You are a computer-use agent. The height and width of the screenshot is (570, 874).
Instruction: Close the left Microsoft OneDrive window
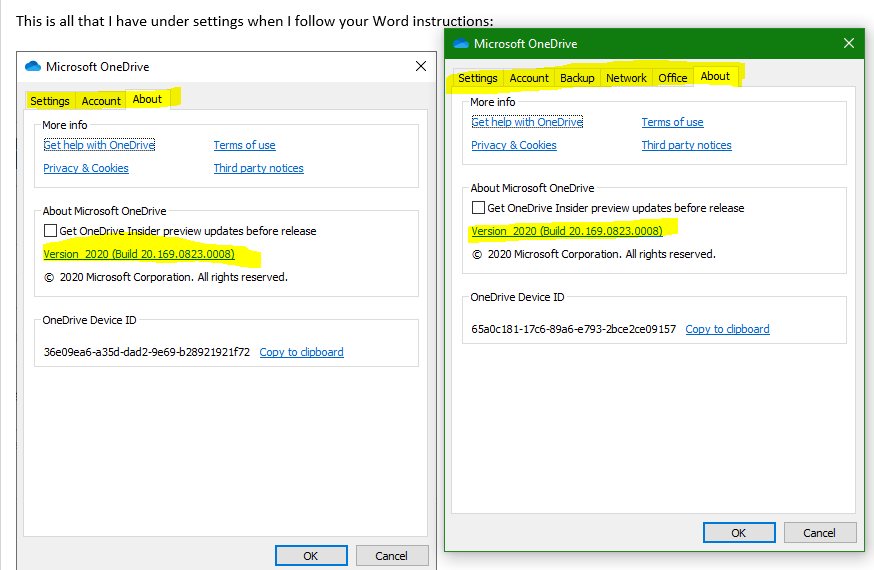(x=421, y=66)
